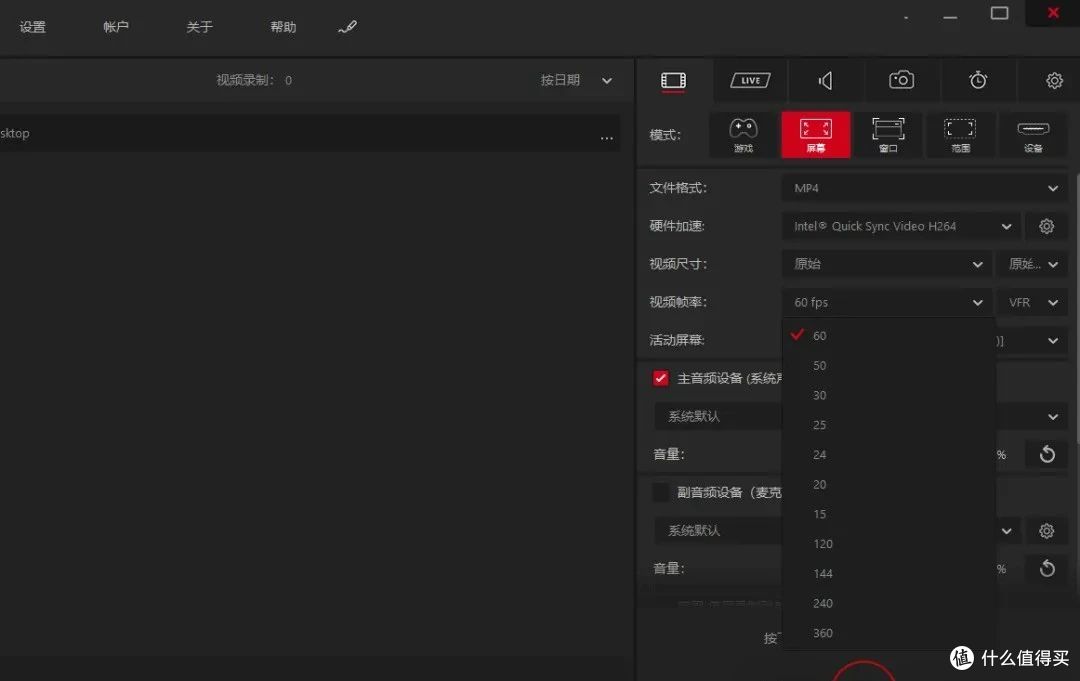Choose 20 in the frame rate list
The image size is (1080, 681).
pyautogui.click(x=889, y=484)
